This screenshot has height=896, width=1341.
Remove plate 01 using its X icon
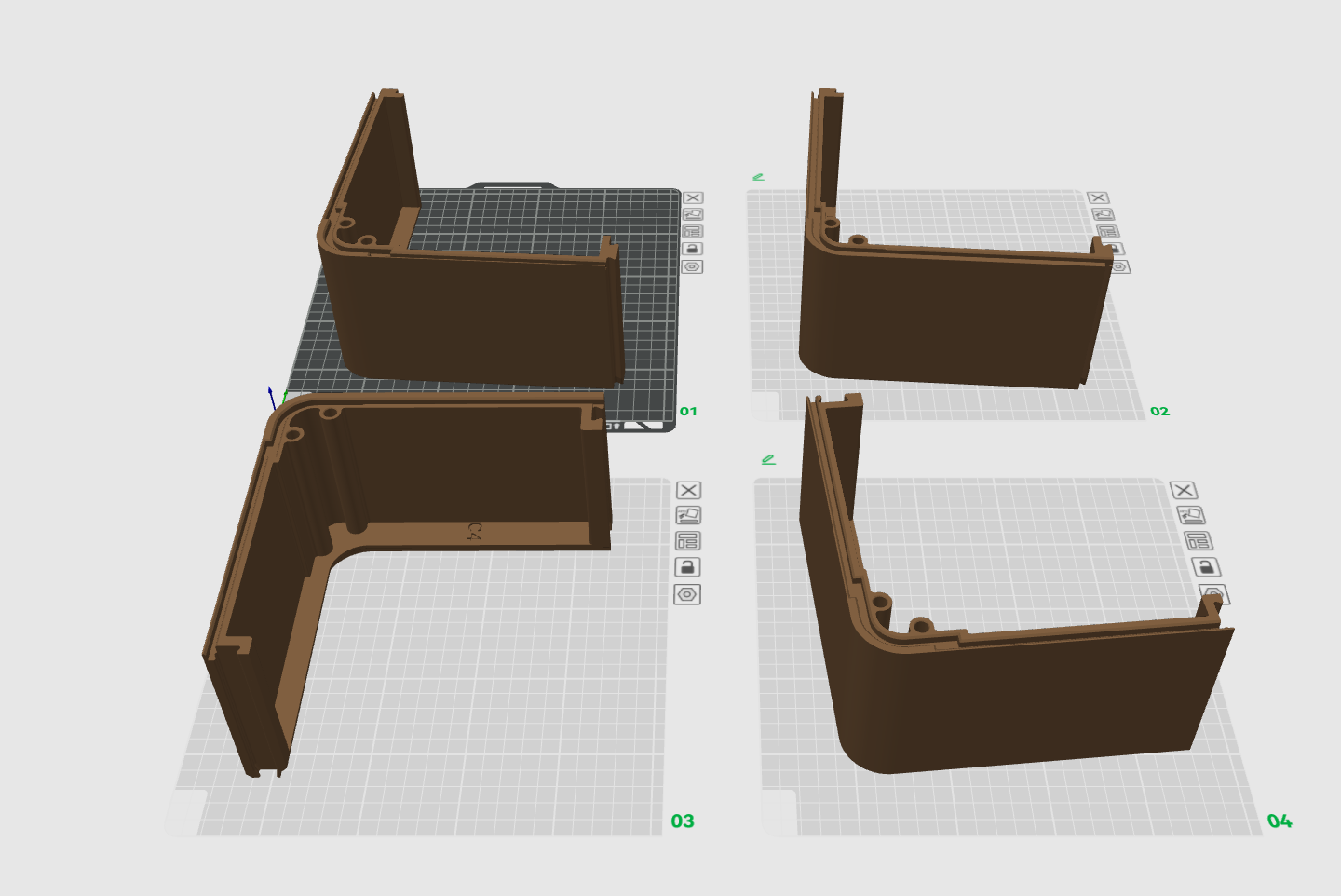pos(693,197)
